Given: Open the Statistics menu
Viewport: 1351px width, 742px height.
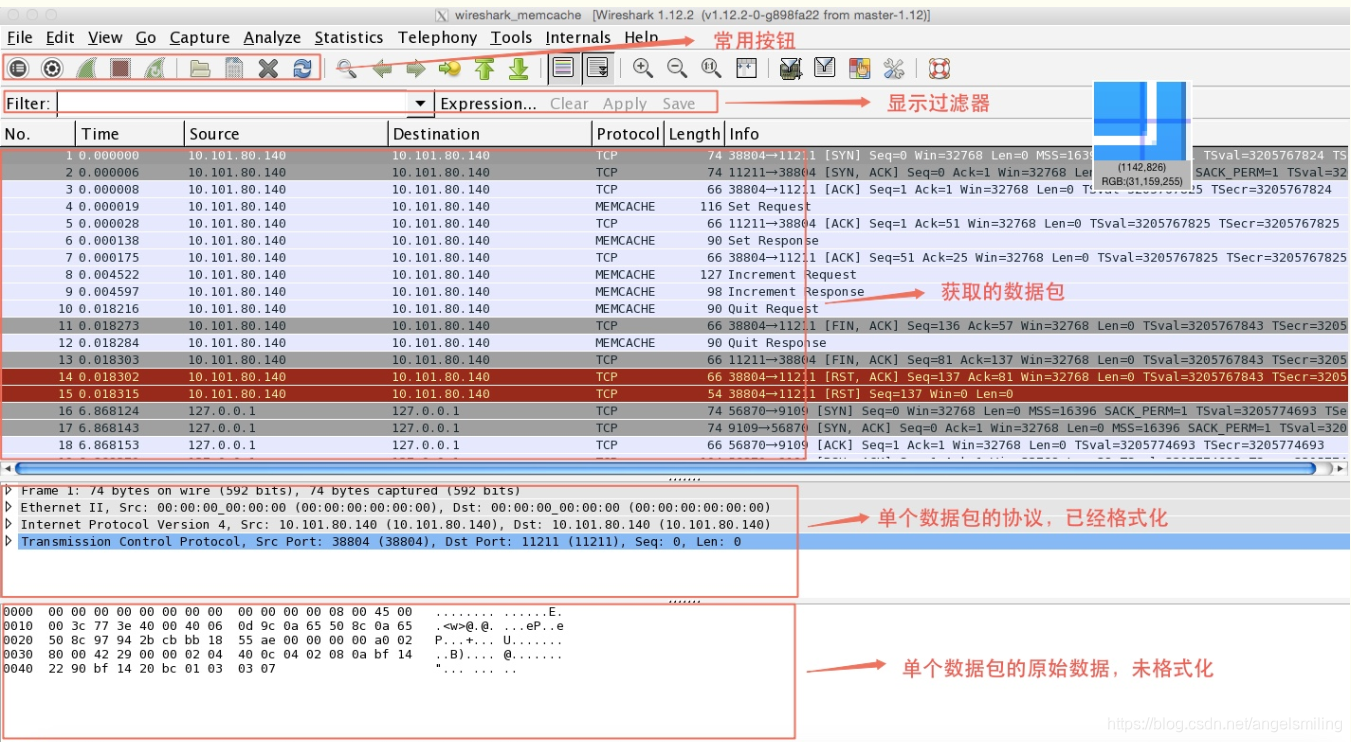Looking at the screenshot, I should [x=349, y=38].
